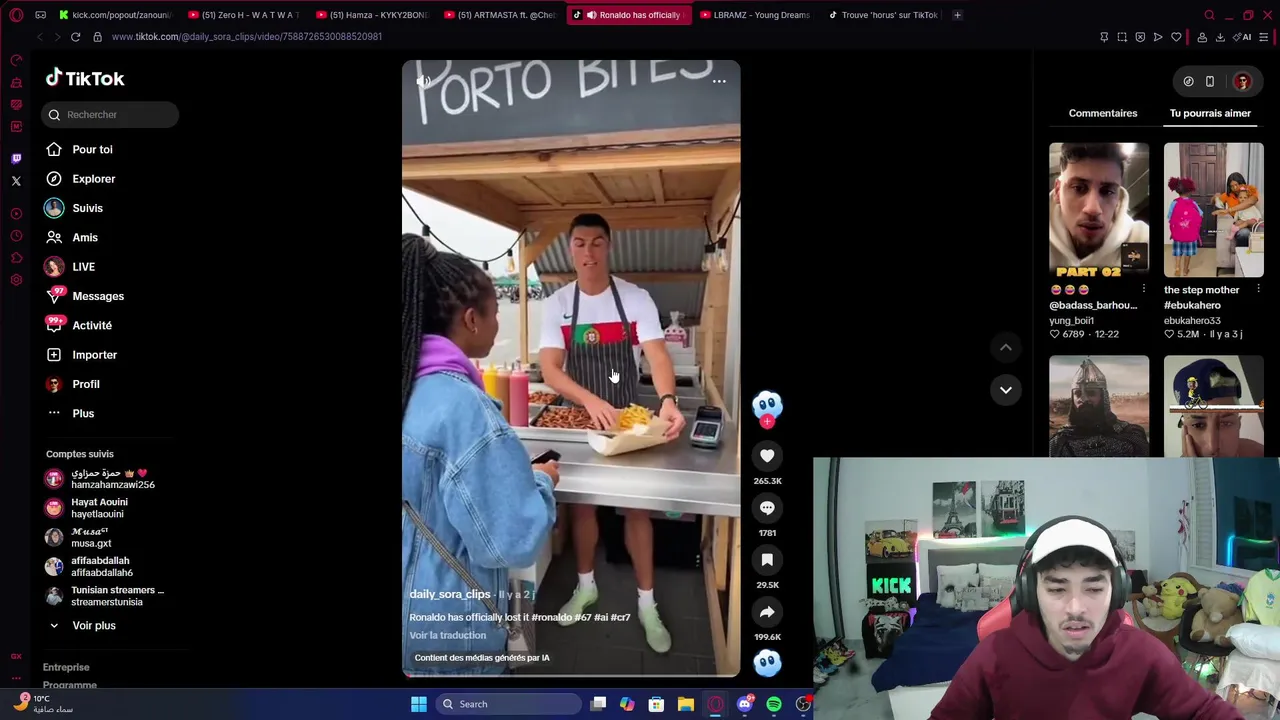Open Opera sidebar settings gear
Image resolution: width=1280 pixels, height=720 pixels.
click(x=16, y=280)
